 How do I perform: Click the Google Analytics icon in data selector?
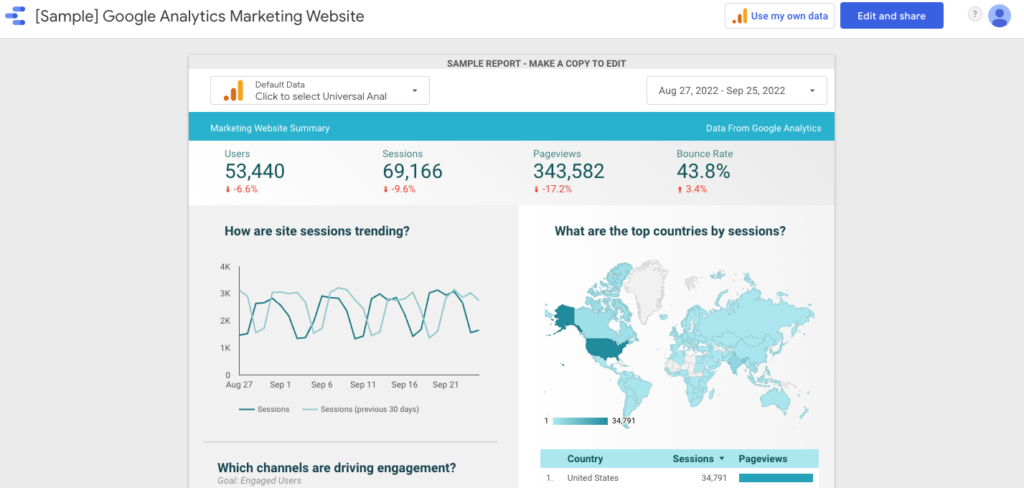coord(233,91)
